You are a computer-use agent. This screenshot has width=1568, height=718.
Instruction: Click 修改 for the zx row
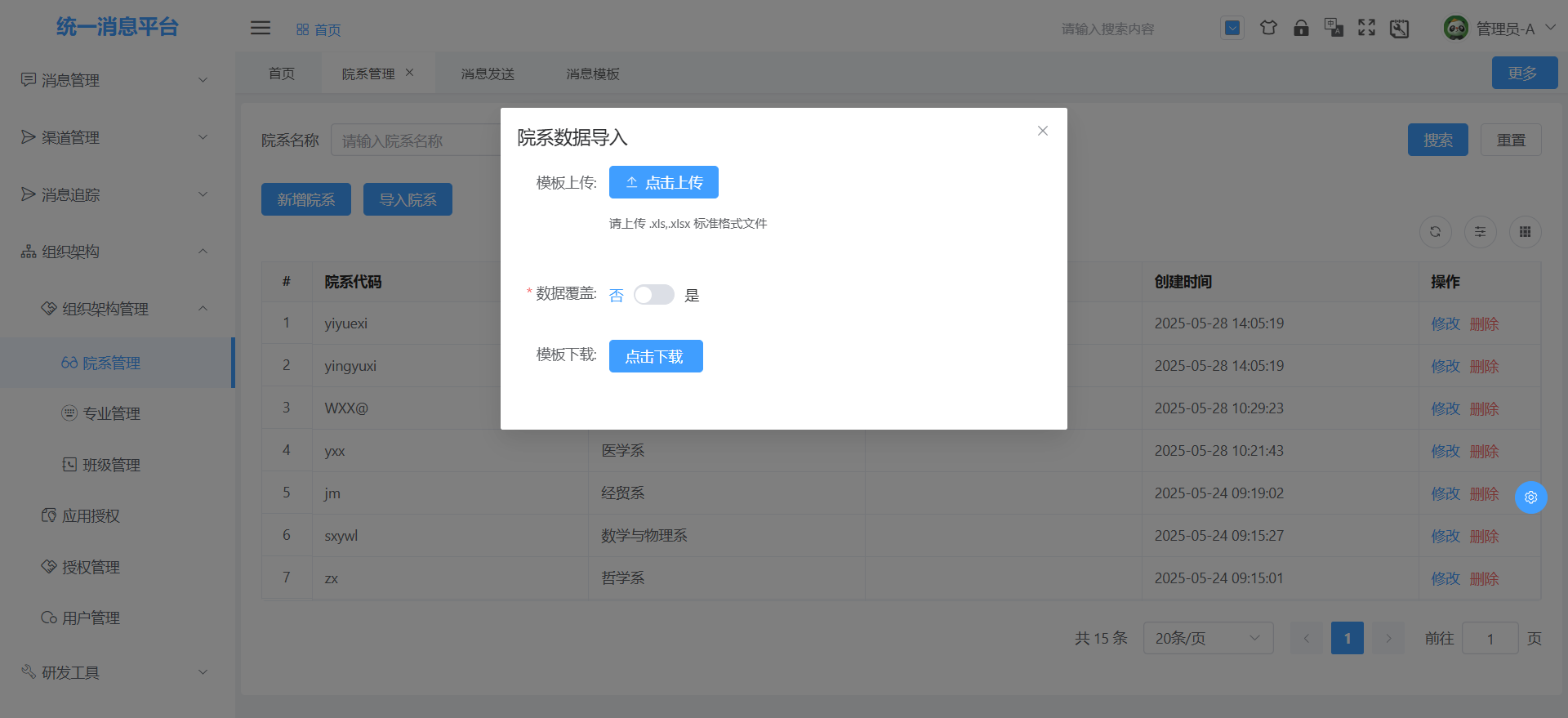click(x=1445, y=578)
